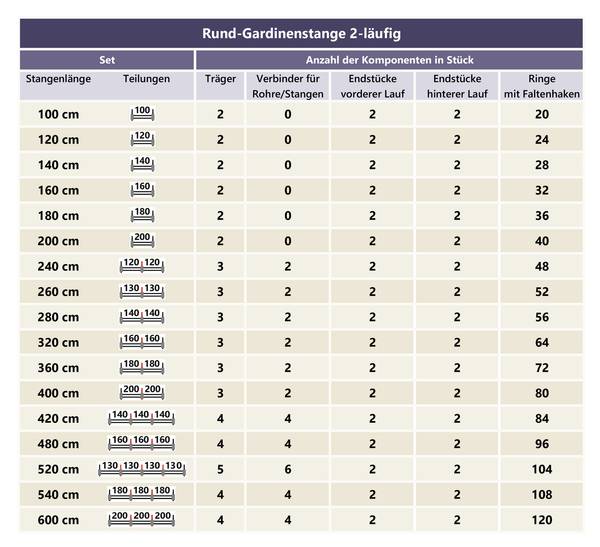Select the '420 cm' rod length cell
The width and height of the screenshot is (600, 547).
(58, 418)
